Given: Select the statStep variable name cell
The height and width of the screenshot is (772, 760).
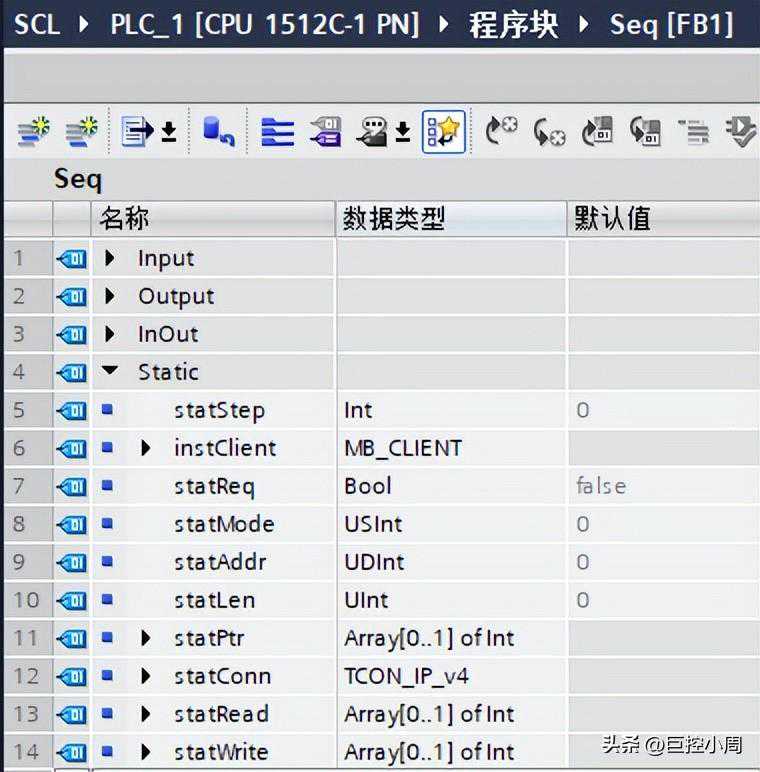Looking at the screenshot, I should pos(218,410).
